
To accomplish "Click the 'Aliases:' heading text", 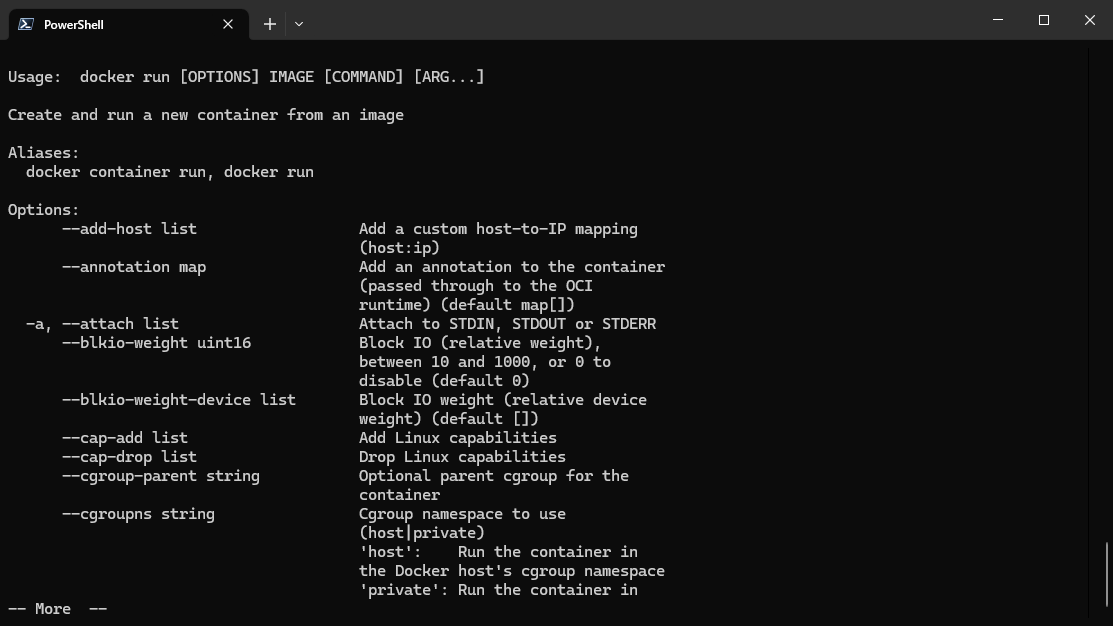I will (43, 153).
